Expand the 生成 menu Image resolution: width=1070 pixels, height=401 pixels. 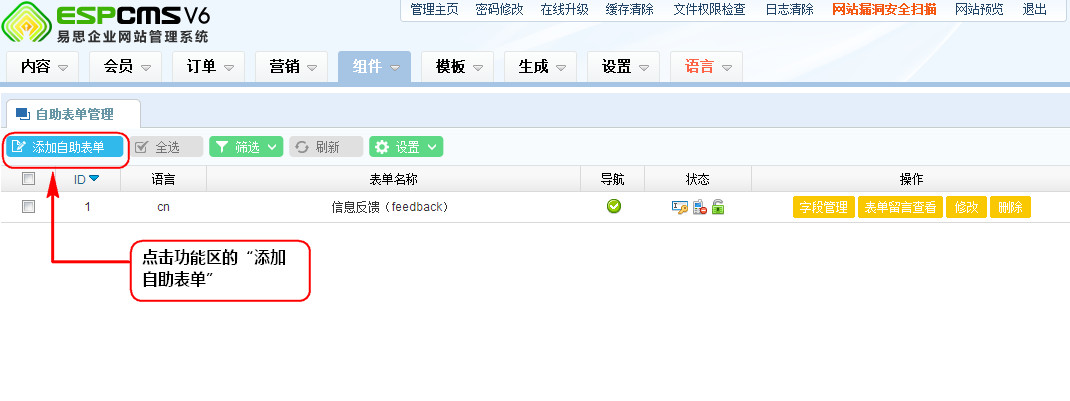point(541,67)
